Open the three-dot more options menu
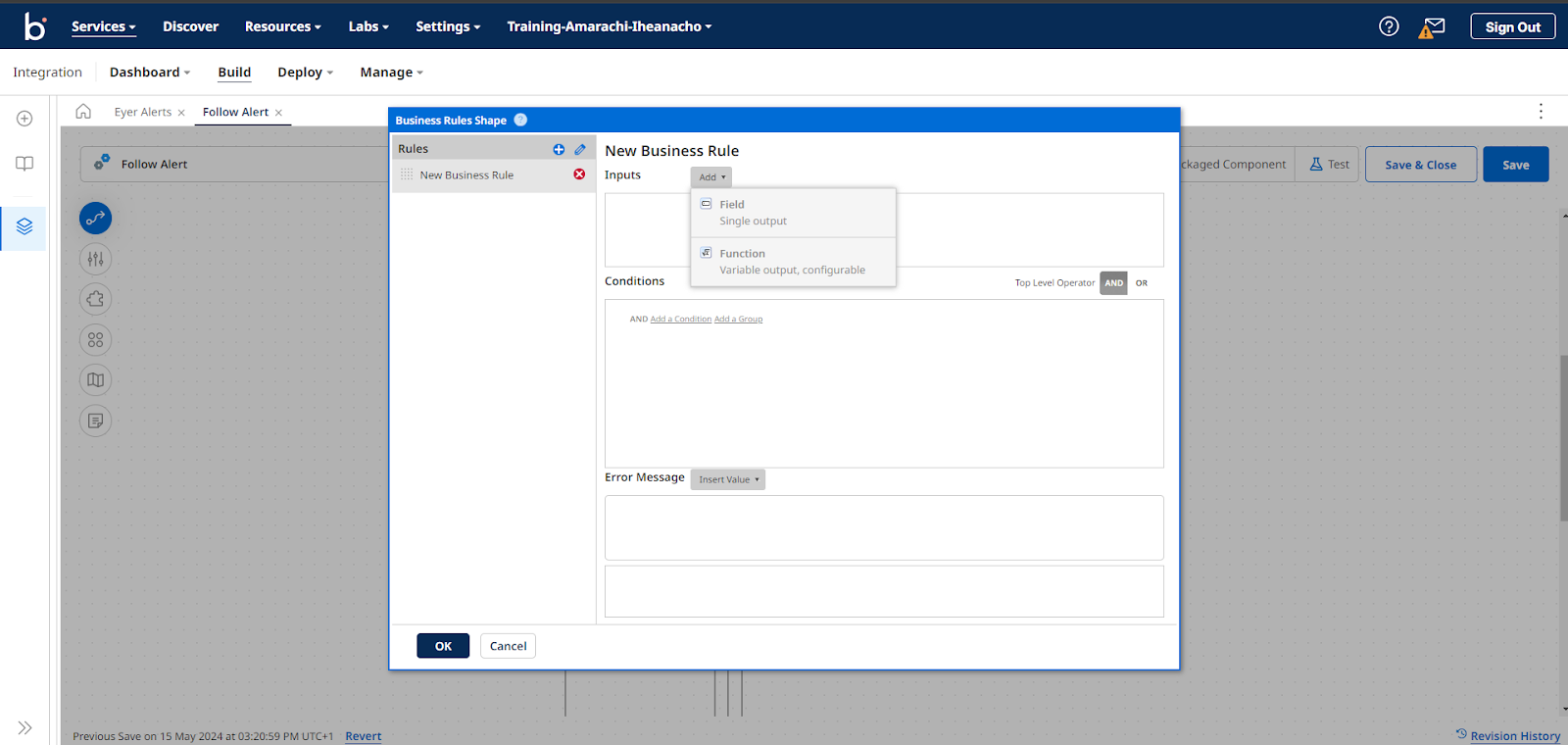This screenshot has width=1568, height=745. click(x=1541, y=111)
